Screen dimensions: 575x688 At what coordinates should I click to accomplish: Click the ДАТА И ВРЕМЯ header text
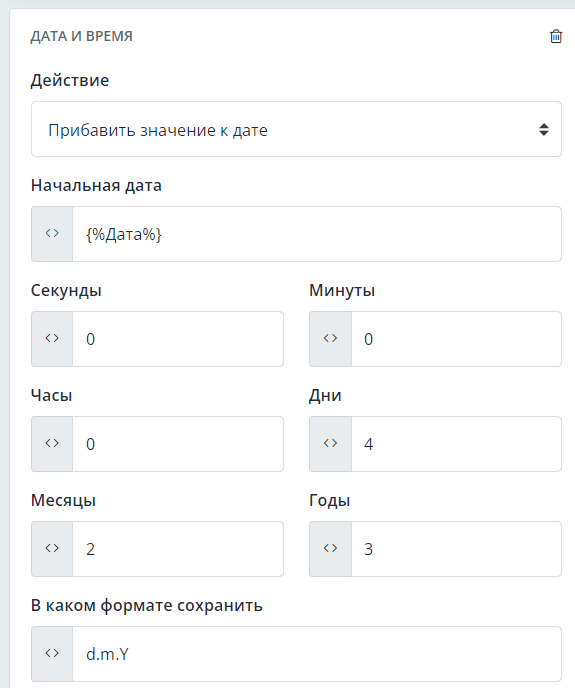click(x=81, y=36)
